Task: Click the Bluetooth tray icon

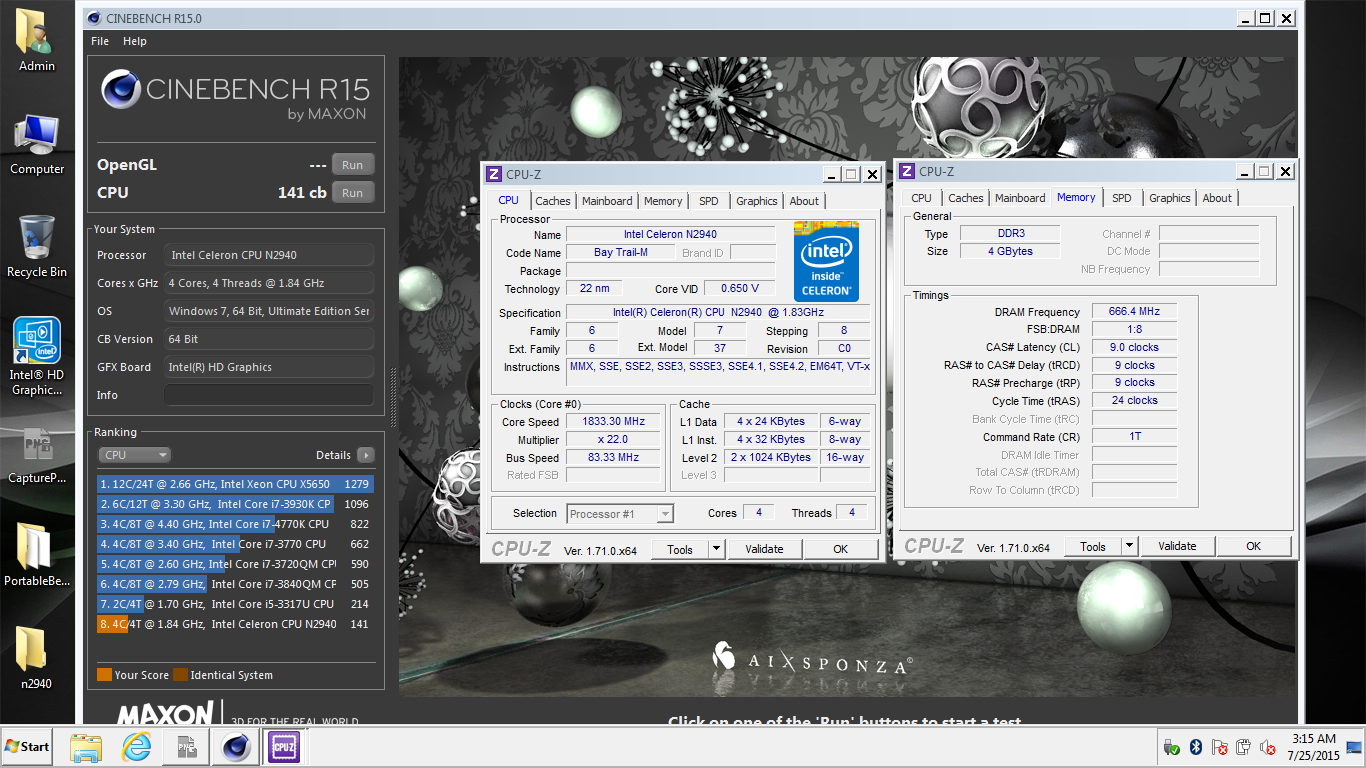Action: point(1195,747)
